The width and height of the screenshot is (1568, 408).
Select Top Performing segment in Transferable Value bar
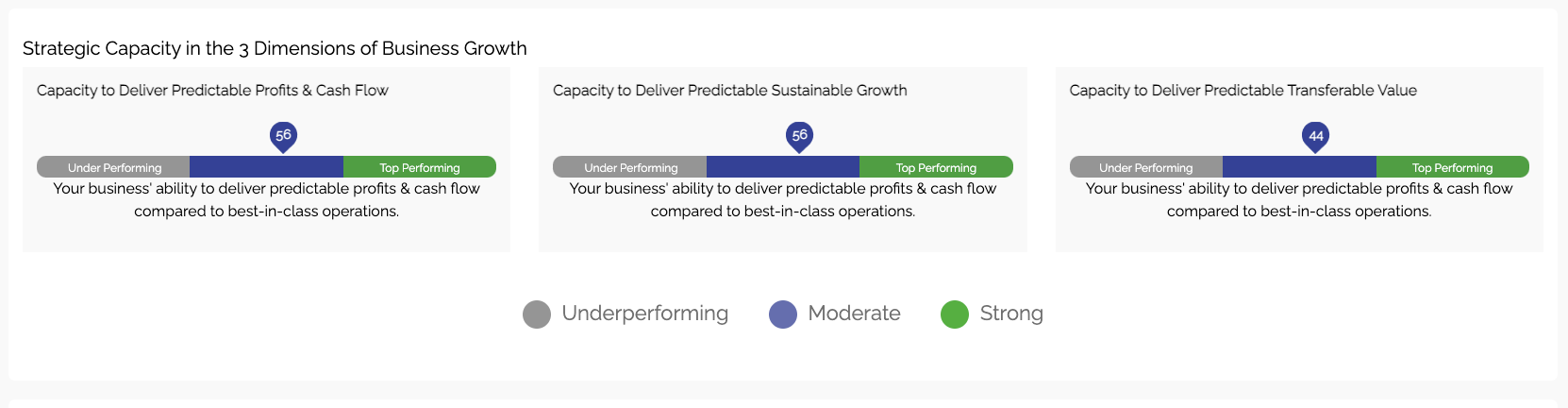point(1452,167)
